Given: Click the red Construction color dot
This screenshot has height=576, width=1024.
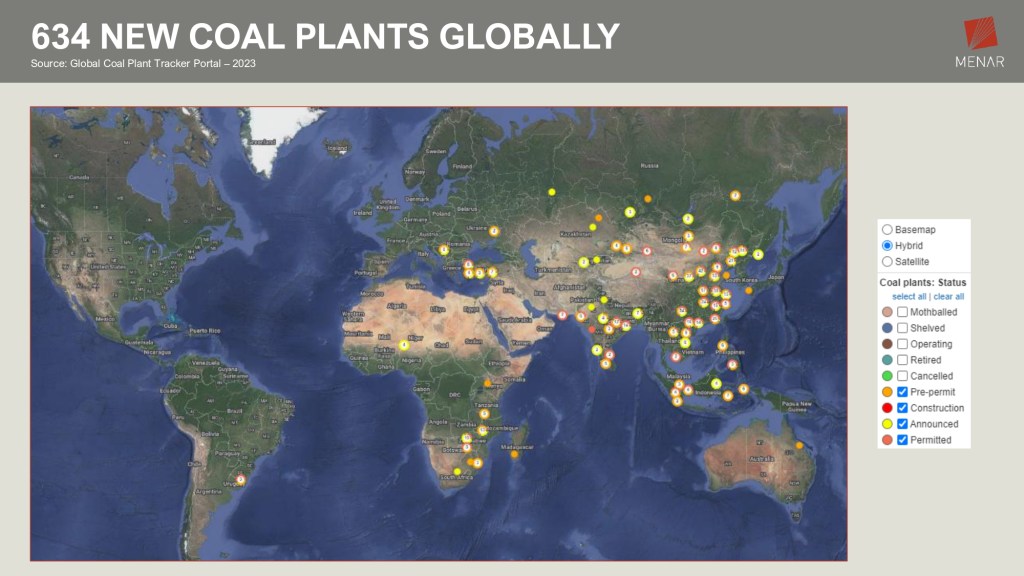Looking at the screenshot, I should (x=886, y=408).
